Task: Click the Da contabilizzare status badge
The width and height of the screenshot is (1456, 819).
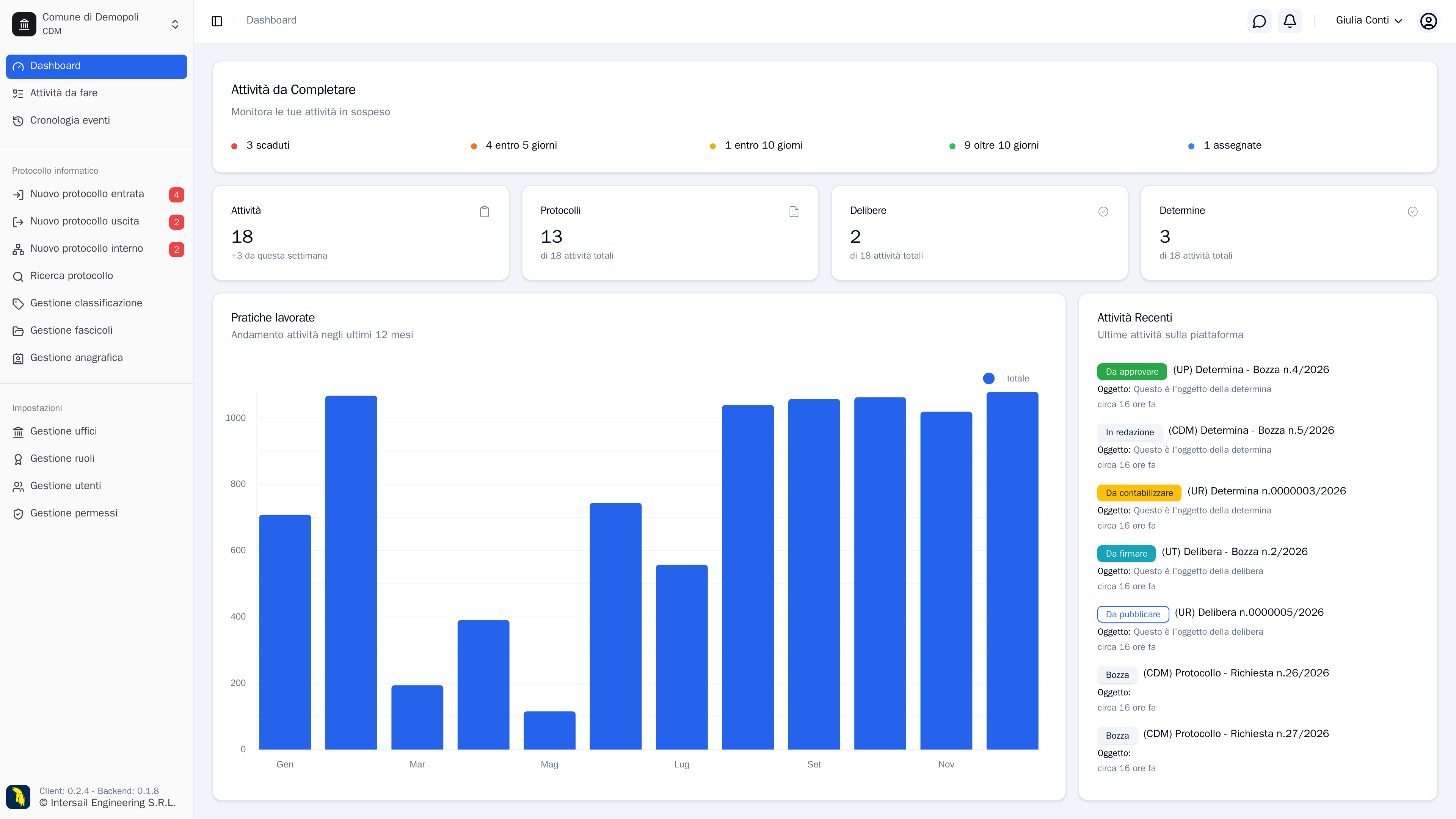Action: pyautogui.click(x=1139, y=492)
